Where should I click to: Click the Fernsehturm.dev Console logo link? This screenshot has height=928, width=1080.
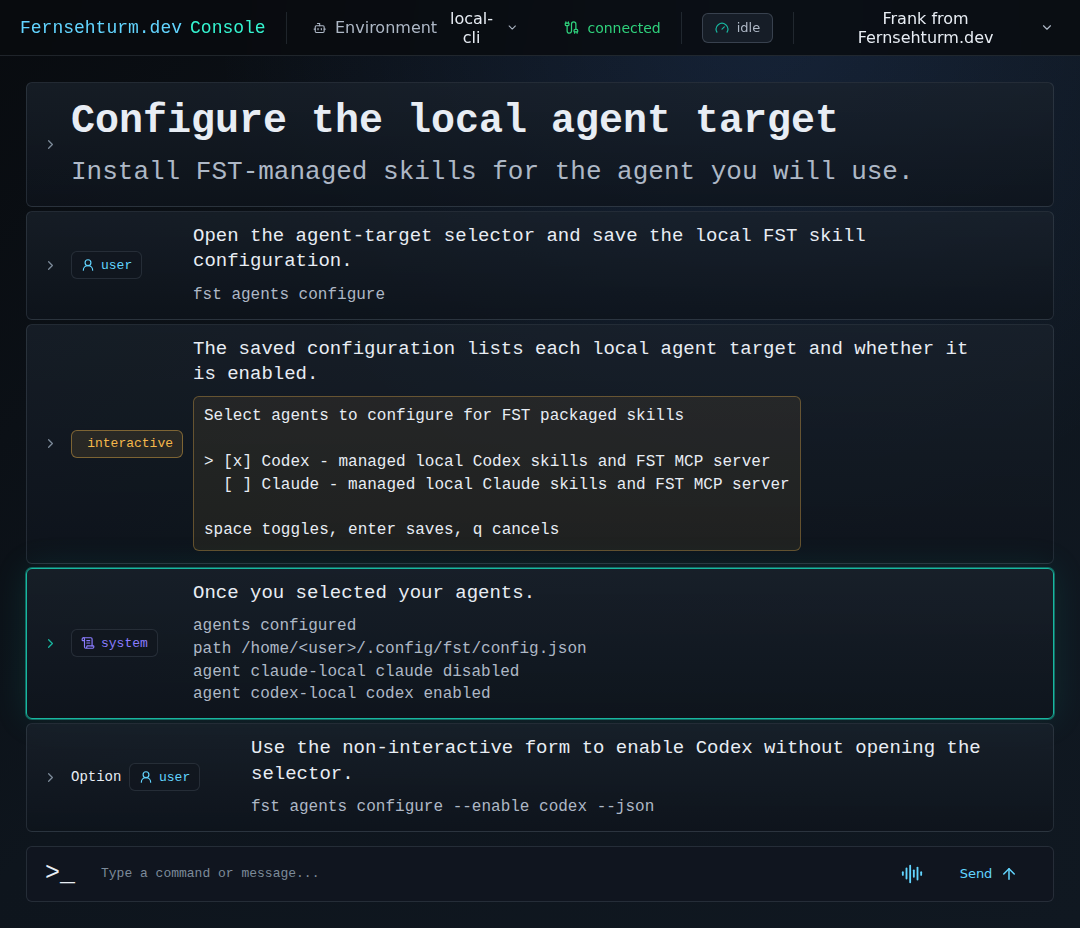143,28
